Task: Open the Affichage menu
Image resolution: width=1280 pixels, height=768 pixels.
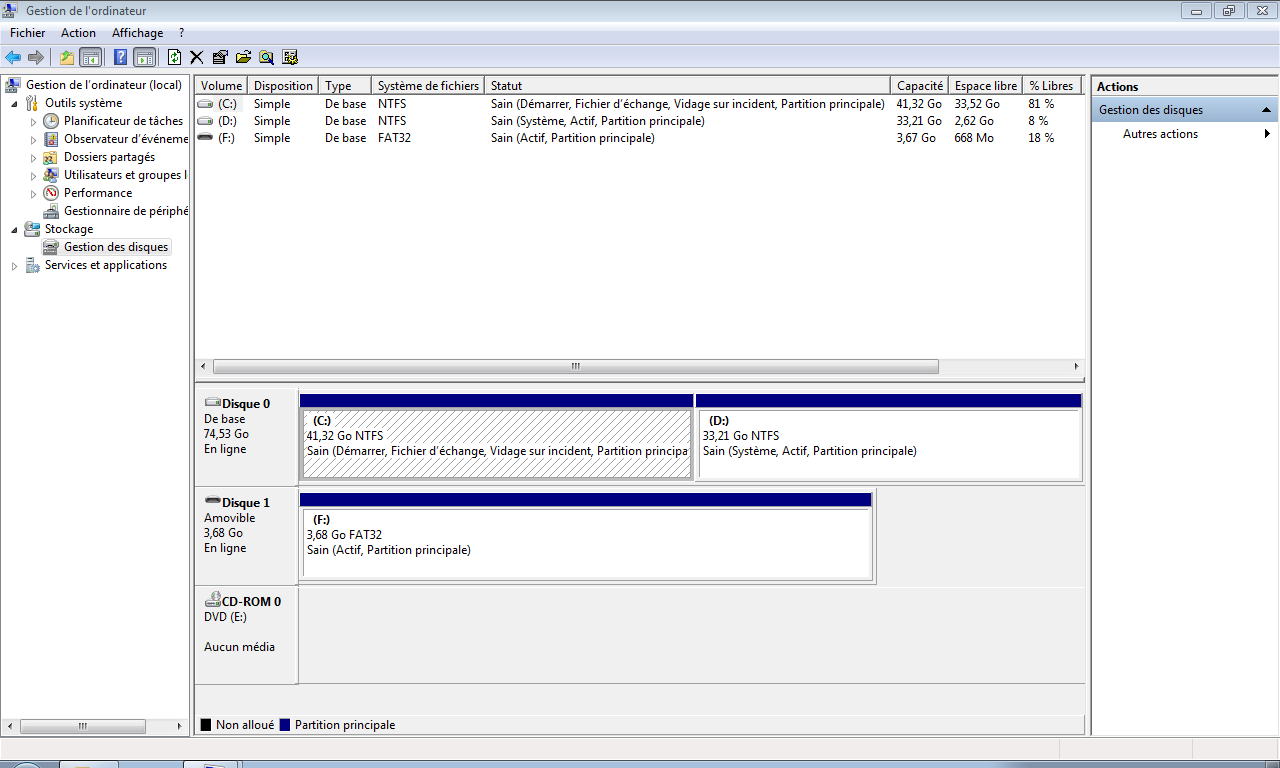Action: [x=137, y=33]
